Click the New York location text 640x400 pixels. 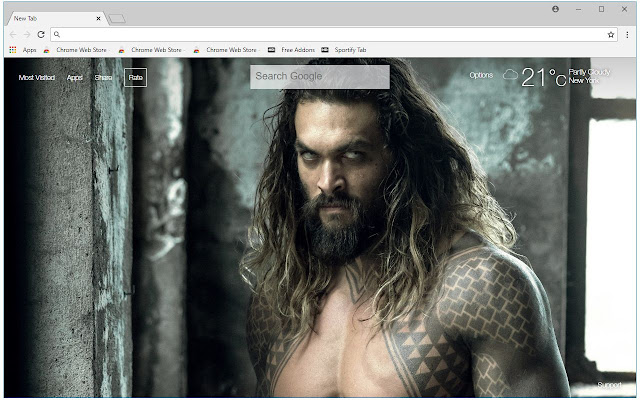(584, 81)
